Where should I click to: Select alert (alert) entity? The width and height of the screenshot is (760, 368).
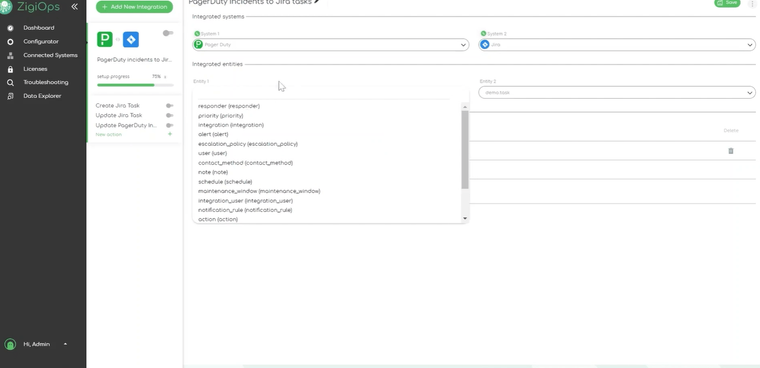point(213,134)
